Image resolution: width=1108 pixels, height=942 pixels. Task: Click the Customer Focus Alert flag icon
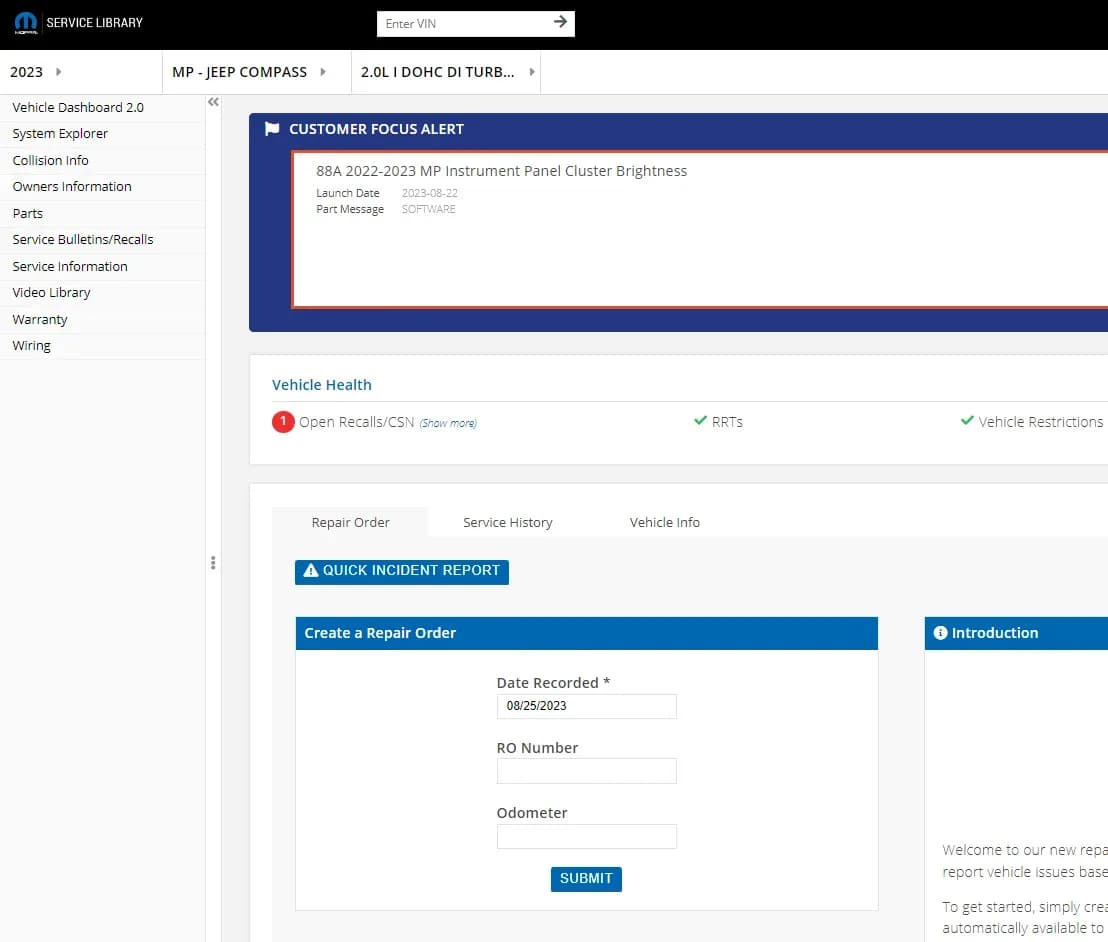point(271,129)
